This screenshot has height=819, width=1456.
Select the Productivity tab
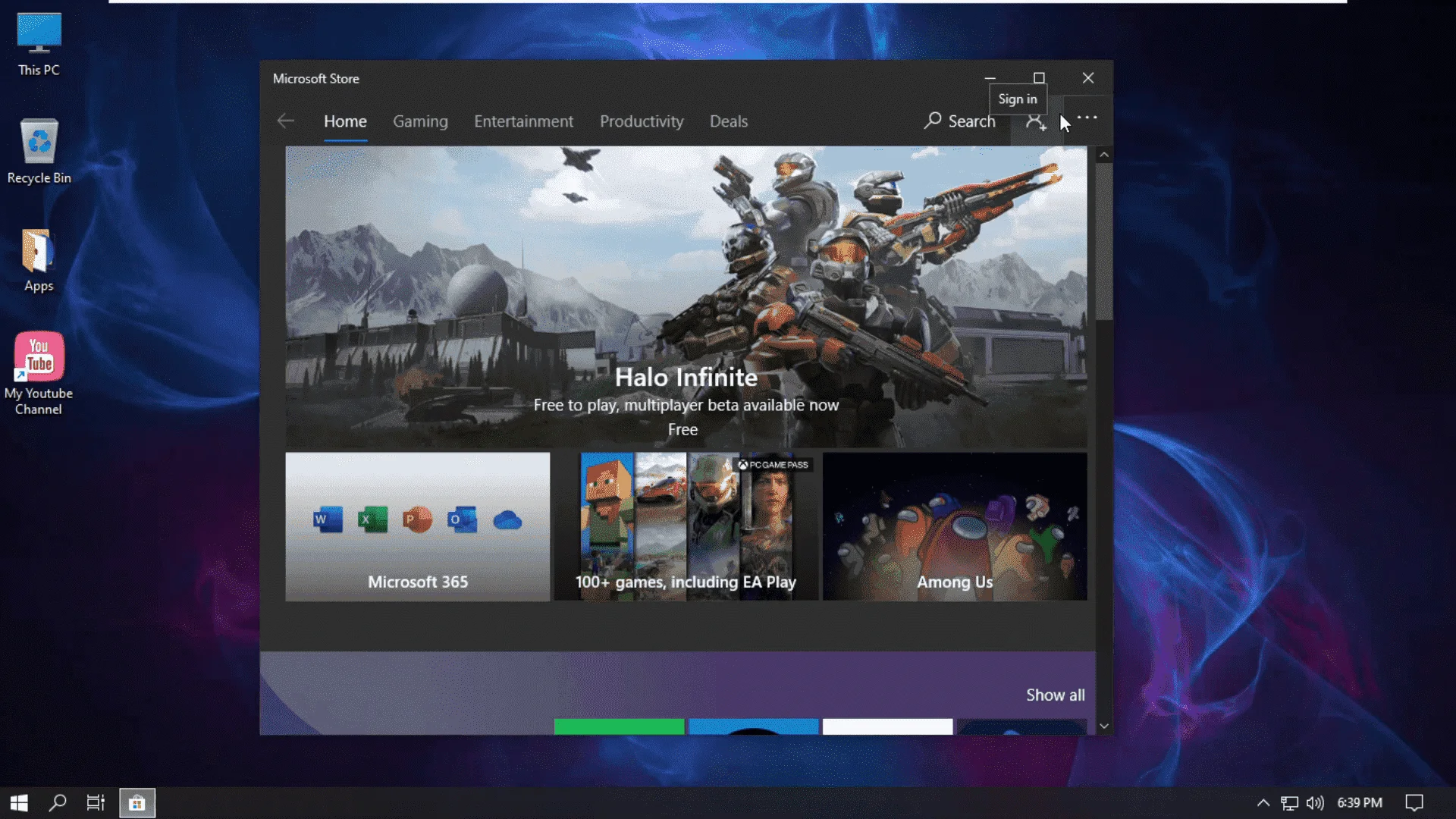(x=642, y=121)
